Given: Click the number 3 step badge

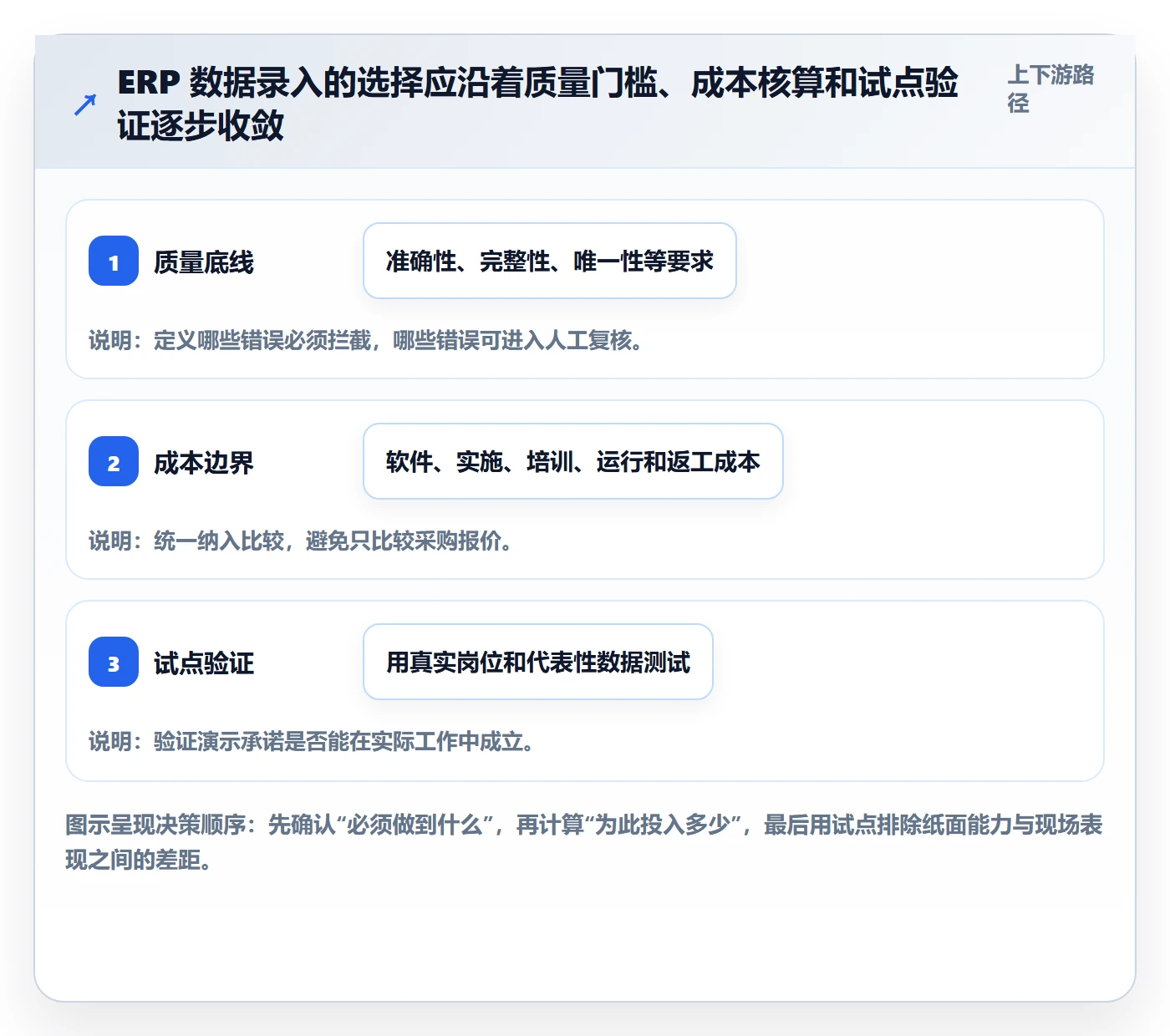Looking at the screenshot, I should coord(114,662).
